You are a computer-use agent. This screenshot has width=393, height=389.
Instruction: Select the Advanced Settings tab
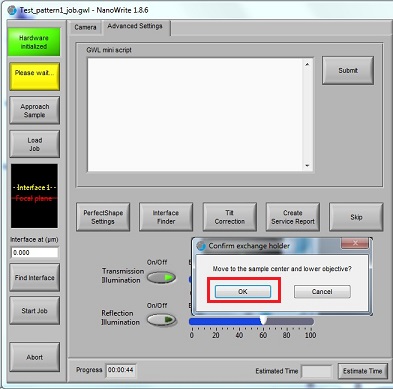coord(135,26)
